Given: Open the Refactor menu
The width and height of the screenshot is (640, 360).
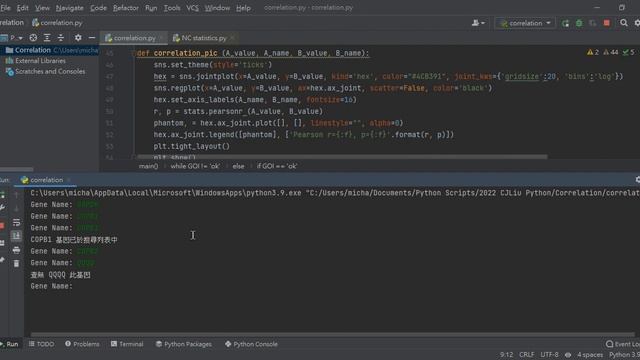Looking at the screenshot, I should (x=126, y=8).
